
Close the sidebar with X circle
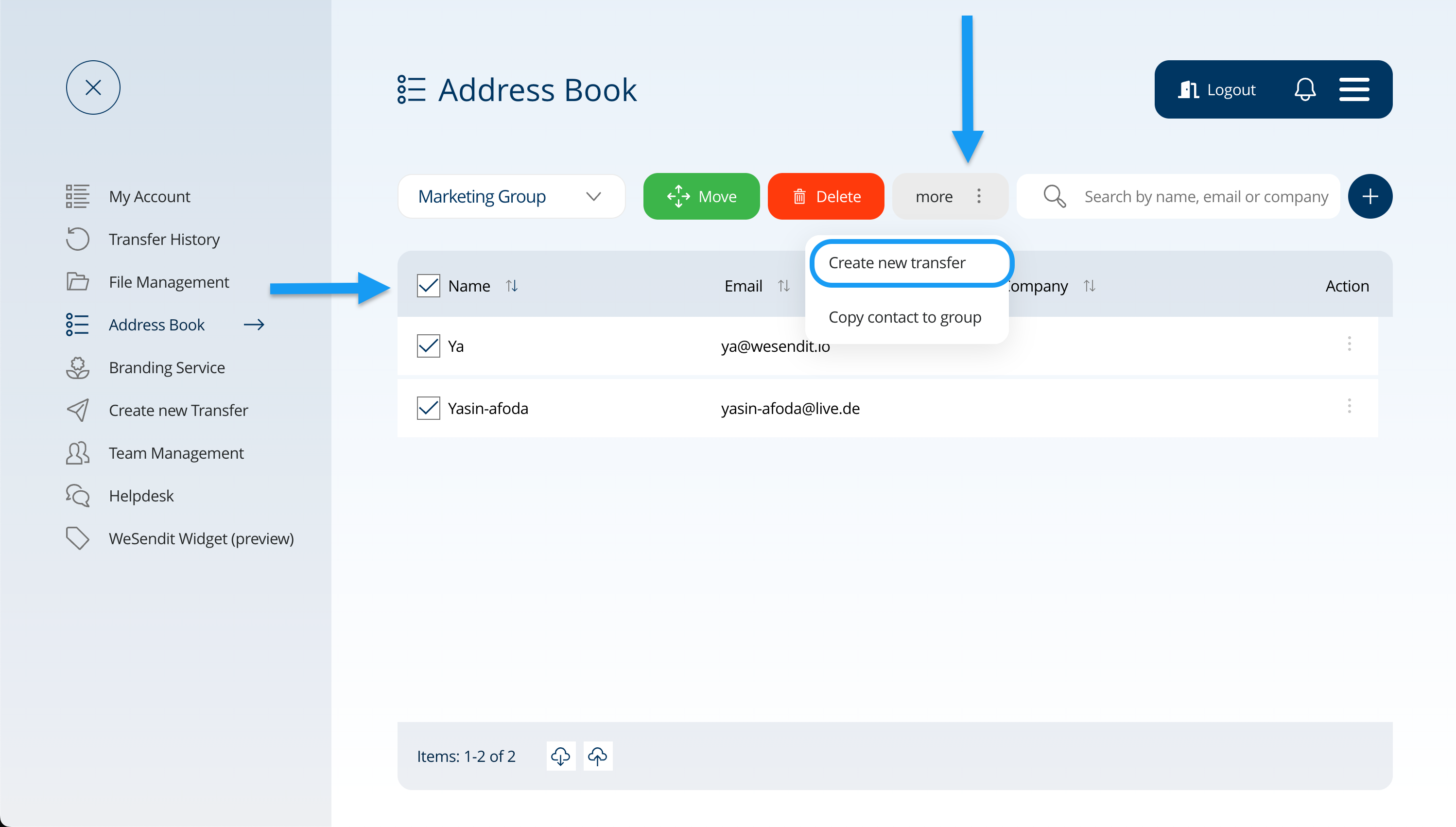tap(93, 87)
